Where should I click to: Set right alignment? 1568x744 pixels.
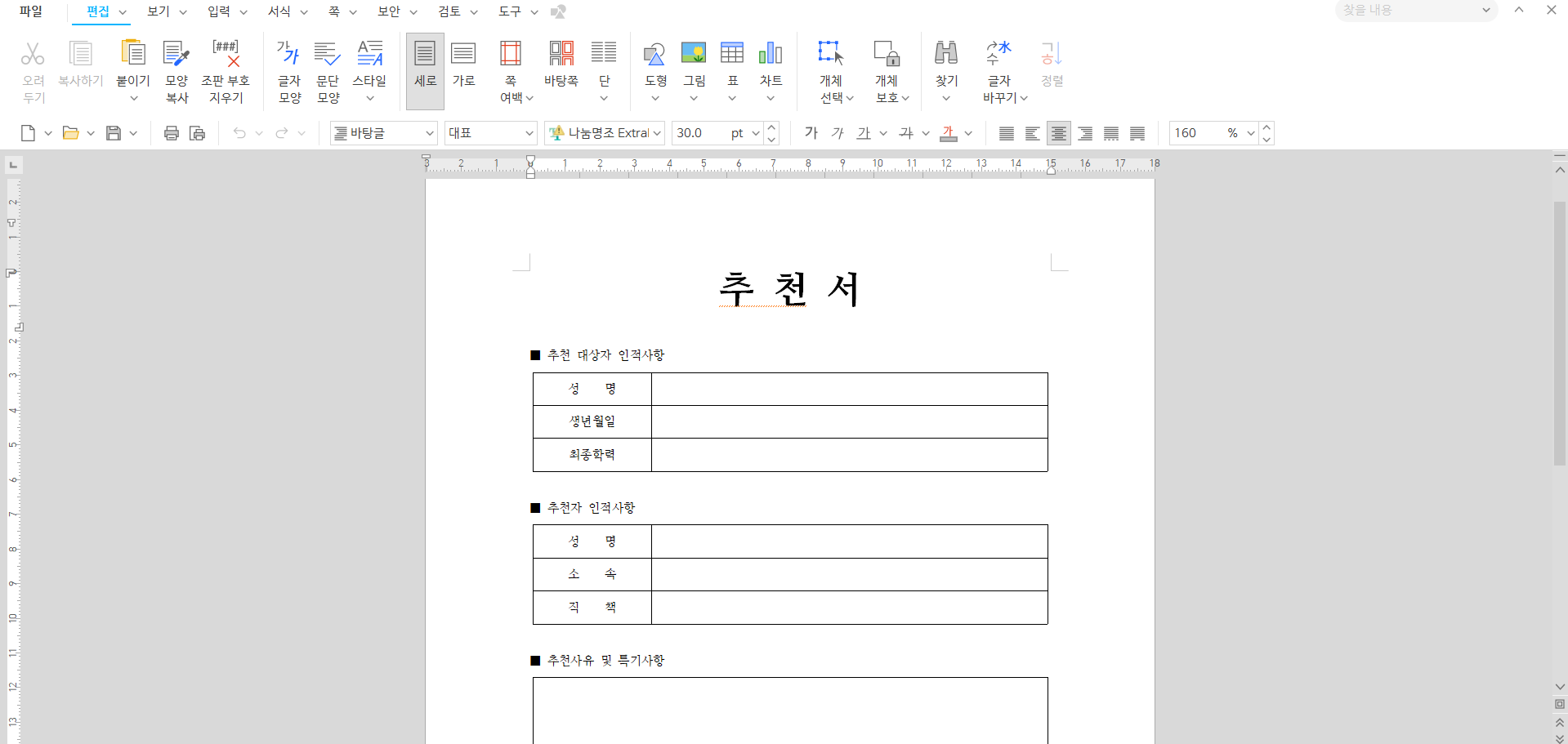coord(1085,133)
